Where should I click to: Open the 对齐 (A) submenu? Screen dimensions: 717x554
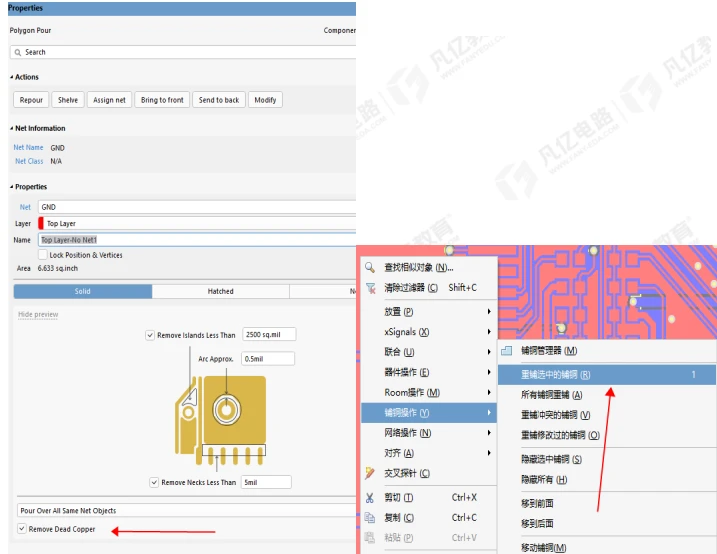[428, 453]
